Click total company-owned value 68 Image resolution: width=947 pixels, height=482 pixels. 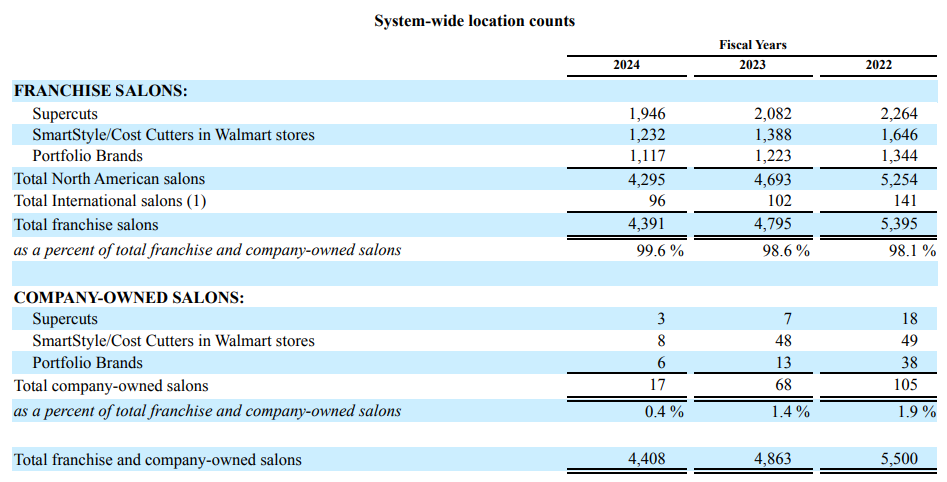(x=783, y=385)
